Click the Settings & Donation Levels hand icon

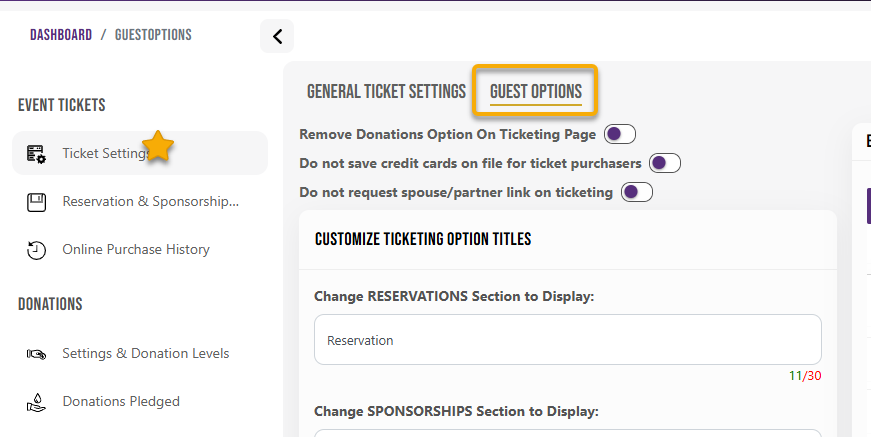[x=36, y=354]
